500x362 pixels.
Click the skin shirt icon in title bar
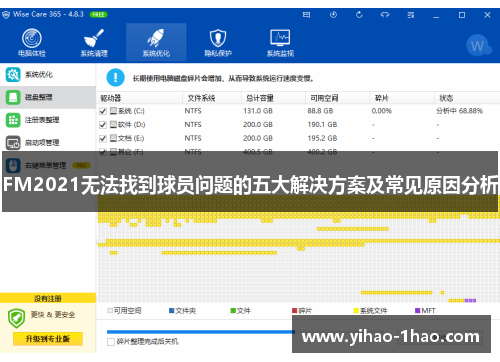coord(385,15)
